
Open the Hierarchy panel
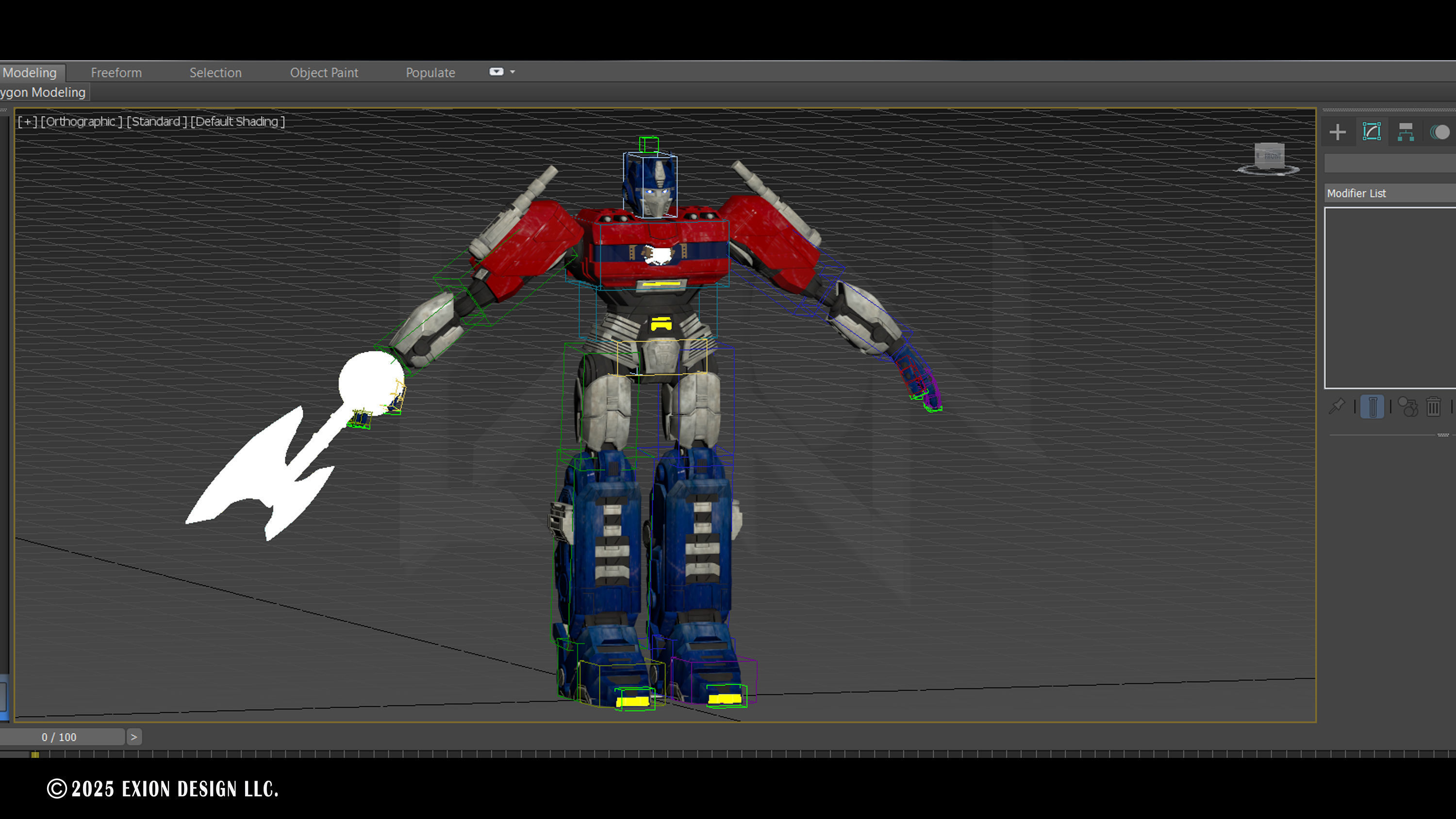pos(1406,132)
